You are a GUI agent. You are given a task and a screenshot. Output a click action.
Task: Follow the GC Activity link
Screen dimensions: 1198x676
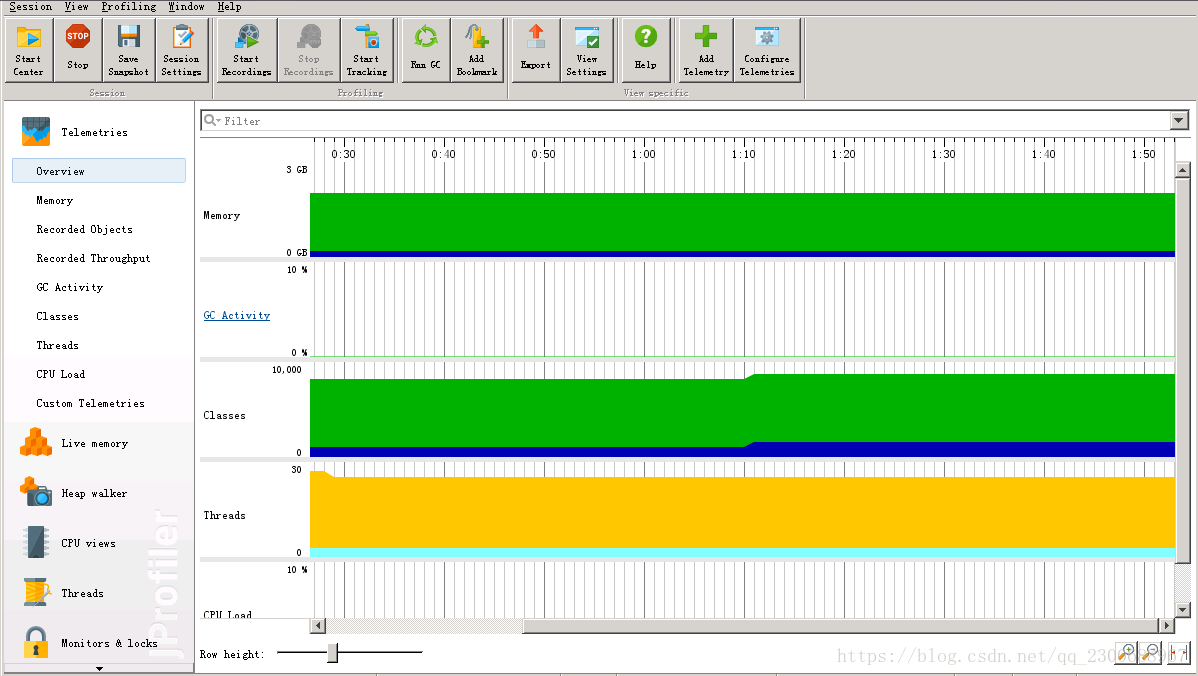tap(237, 315)
